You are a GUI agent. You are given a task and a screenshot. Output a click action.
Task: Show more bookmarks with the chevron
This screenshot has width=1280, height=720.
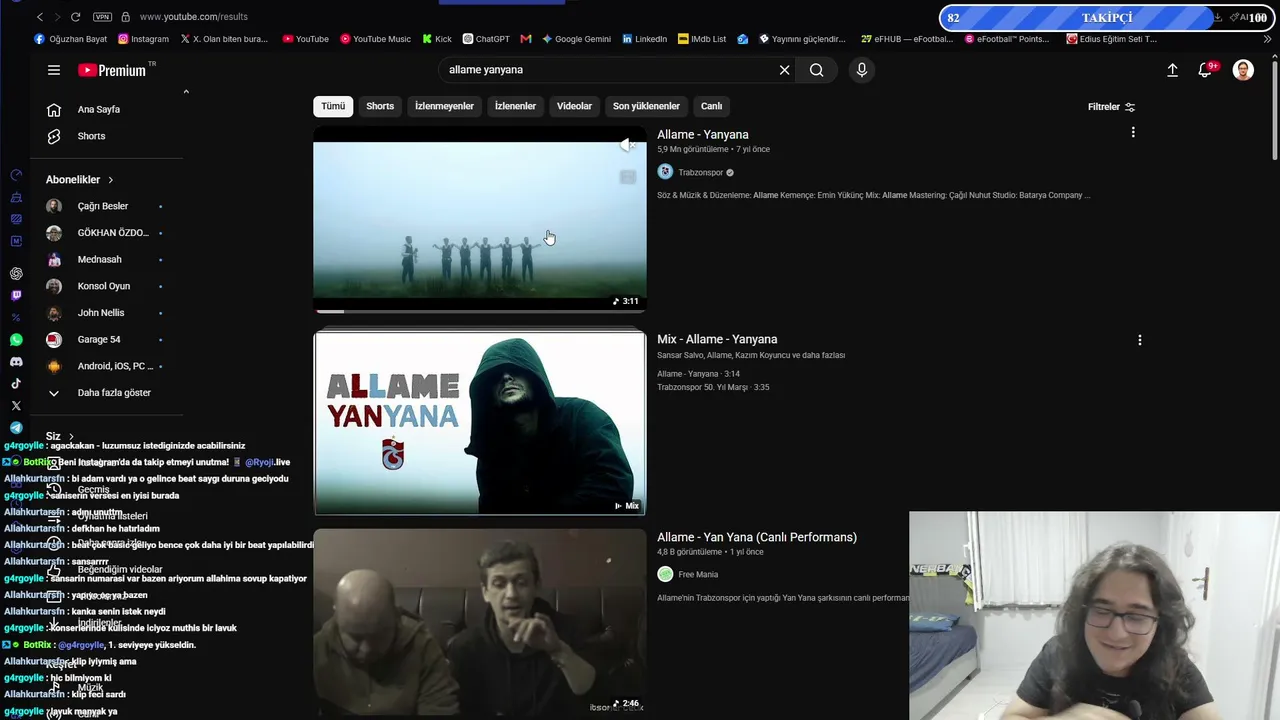[x=1268, y=39]
